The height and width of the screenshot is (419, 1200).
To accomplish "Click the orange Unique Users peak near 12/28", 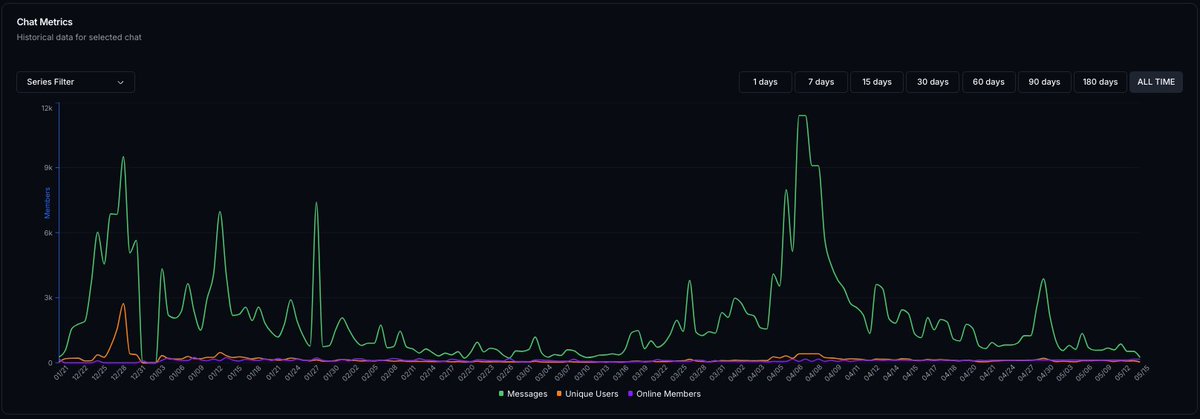I will 123,304.
